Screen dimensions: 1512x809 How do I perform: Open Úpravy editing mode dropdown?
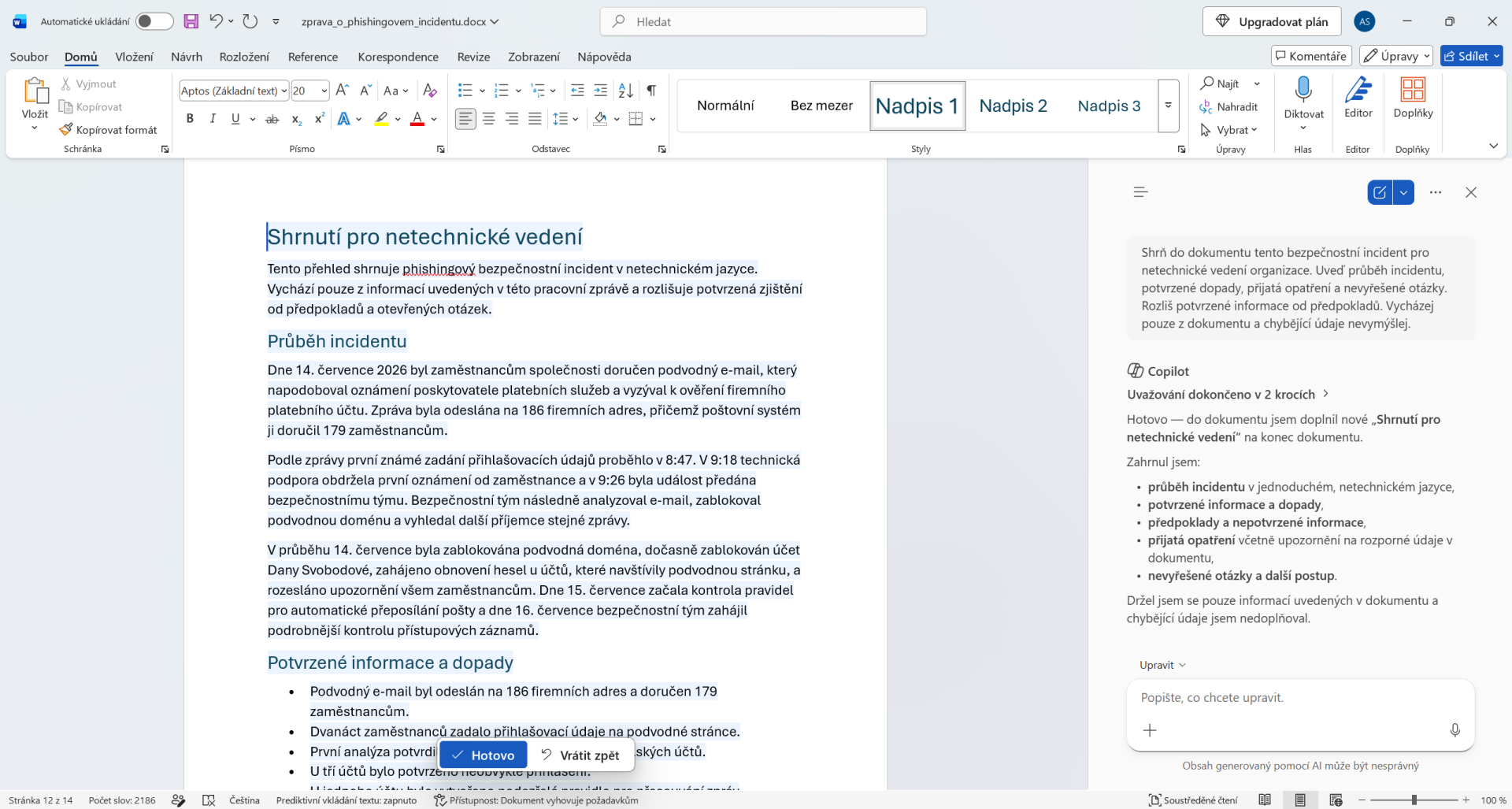tap(1396, 56)
